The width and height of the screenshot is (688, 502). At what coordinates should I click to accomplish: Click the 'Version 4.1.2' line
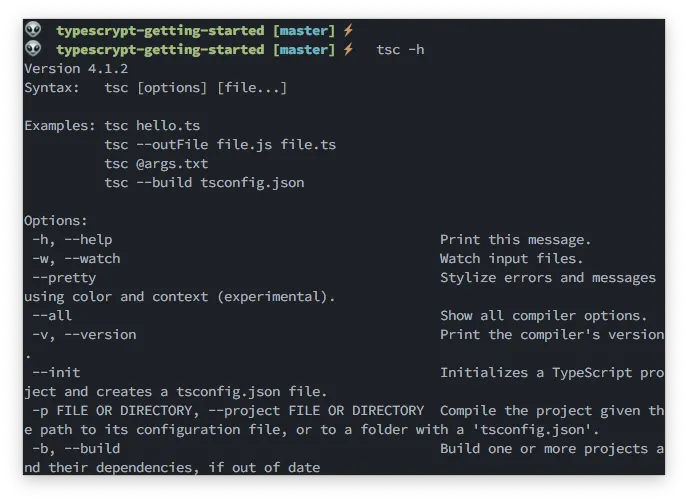[x=76, y=68]
